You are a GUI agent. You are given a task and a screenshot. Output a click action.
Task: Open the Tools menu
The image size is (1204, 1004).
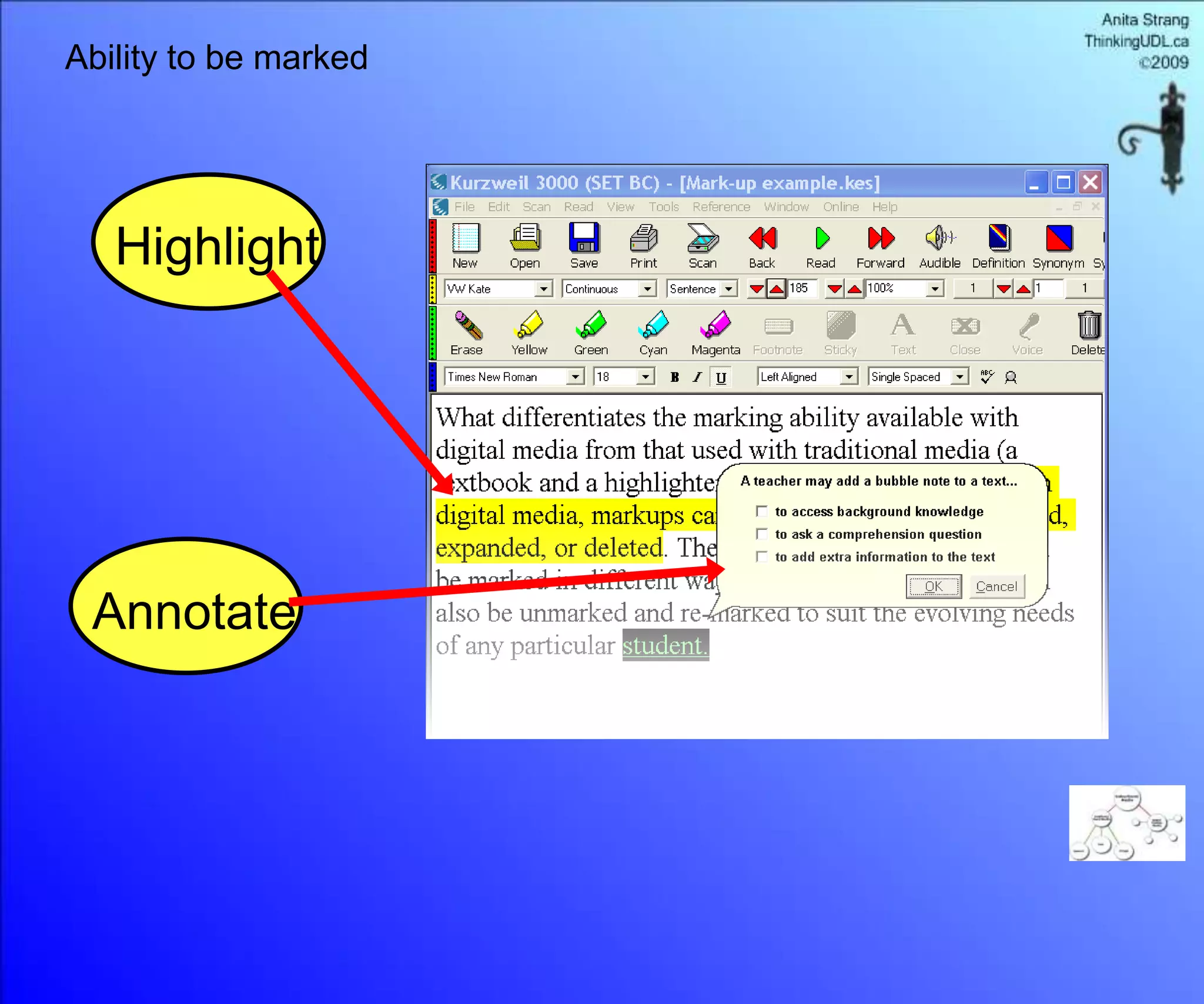pyautogui.click(x=664, y=207)
